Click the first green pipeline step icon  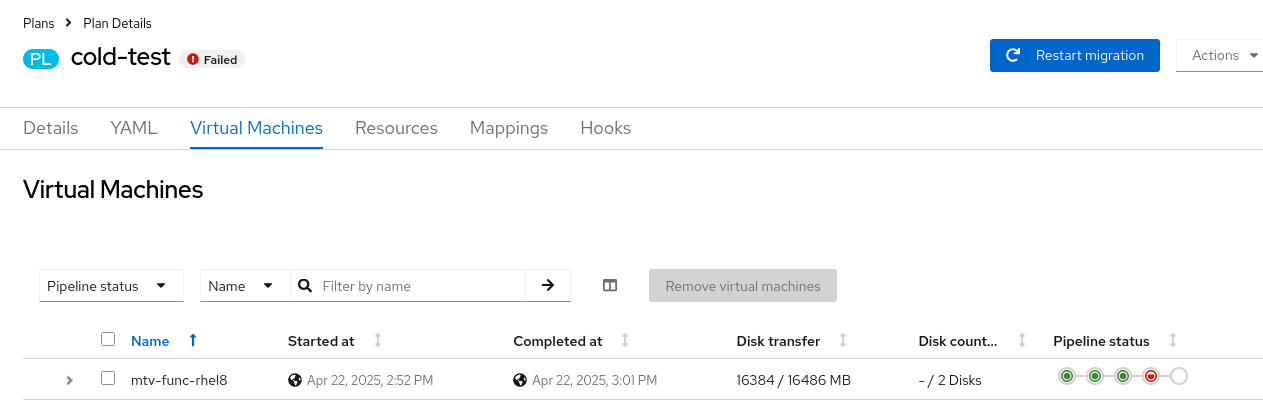pos(1067,376)
